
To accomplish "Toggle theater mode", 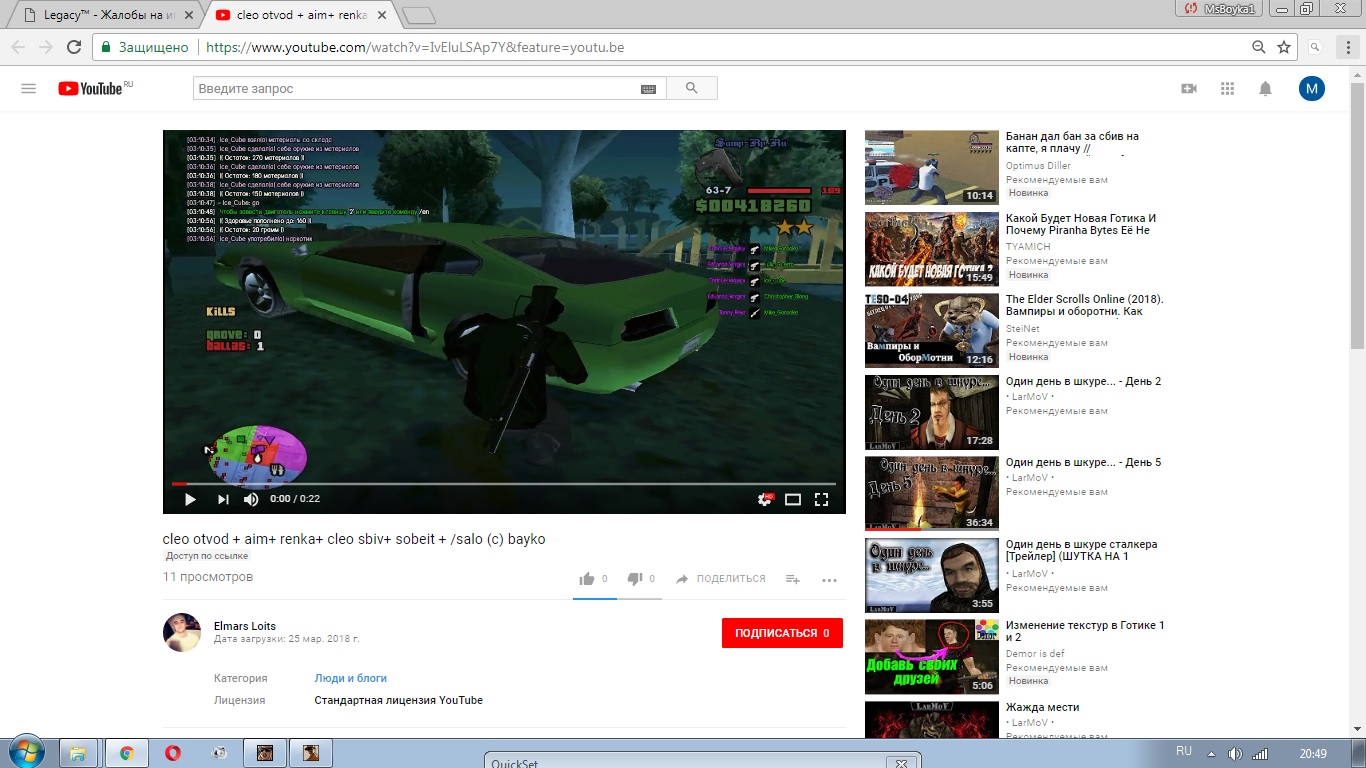I will (x=793, y=499).
